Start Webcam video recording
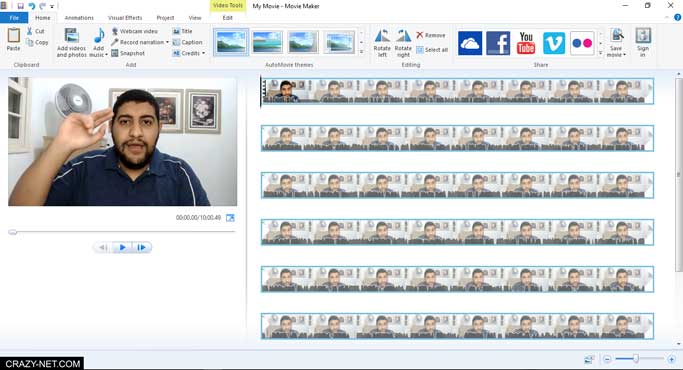Screen dimensions: 683x370 [135, 31]
